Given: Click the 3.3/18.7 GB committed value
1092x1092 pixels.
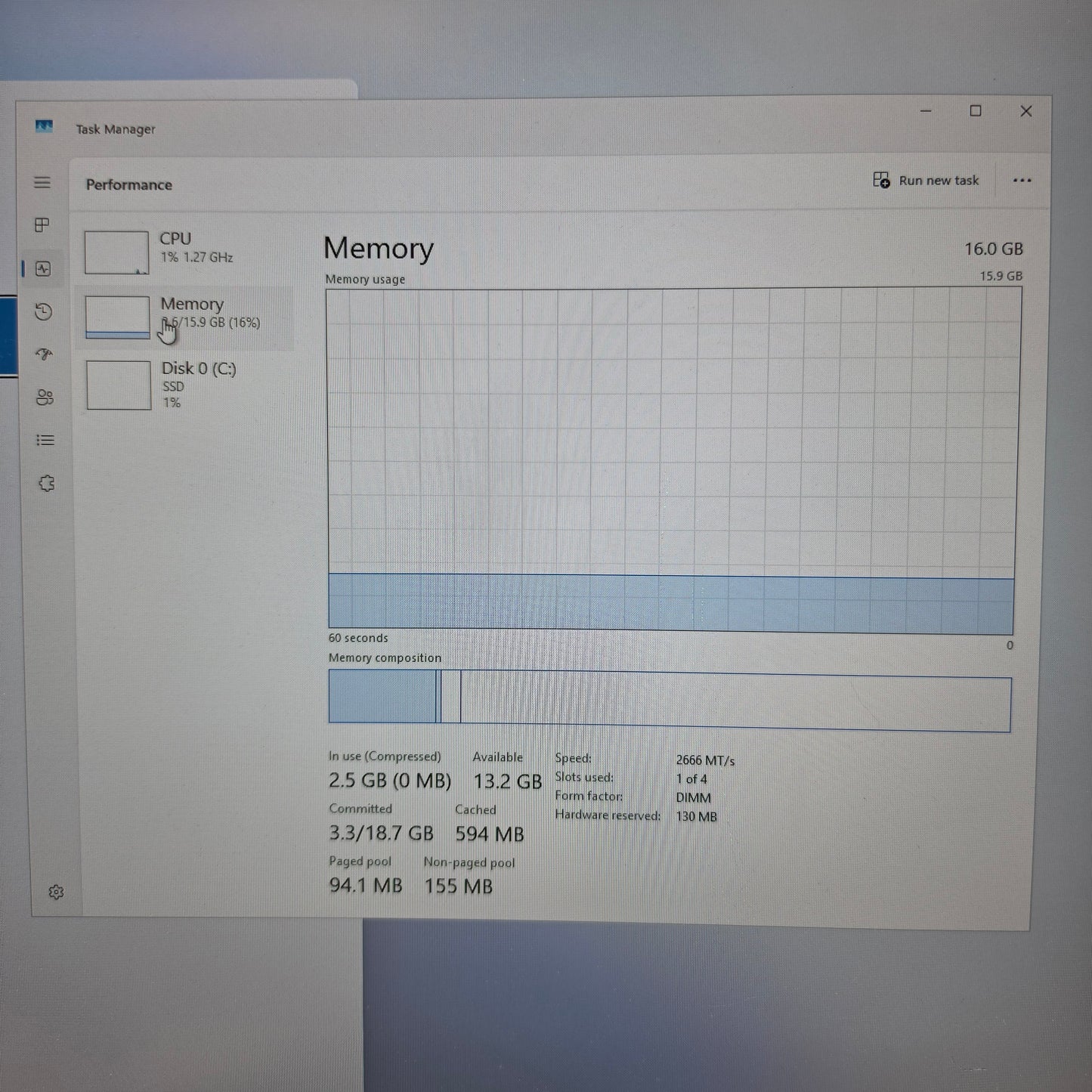Looking at the screenshot, I should tap(381, 833).
